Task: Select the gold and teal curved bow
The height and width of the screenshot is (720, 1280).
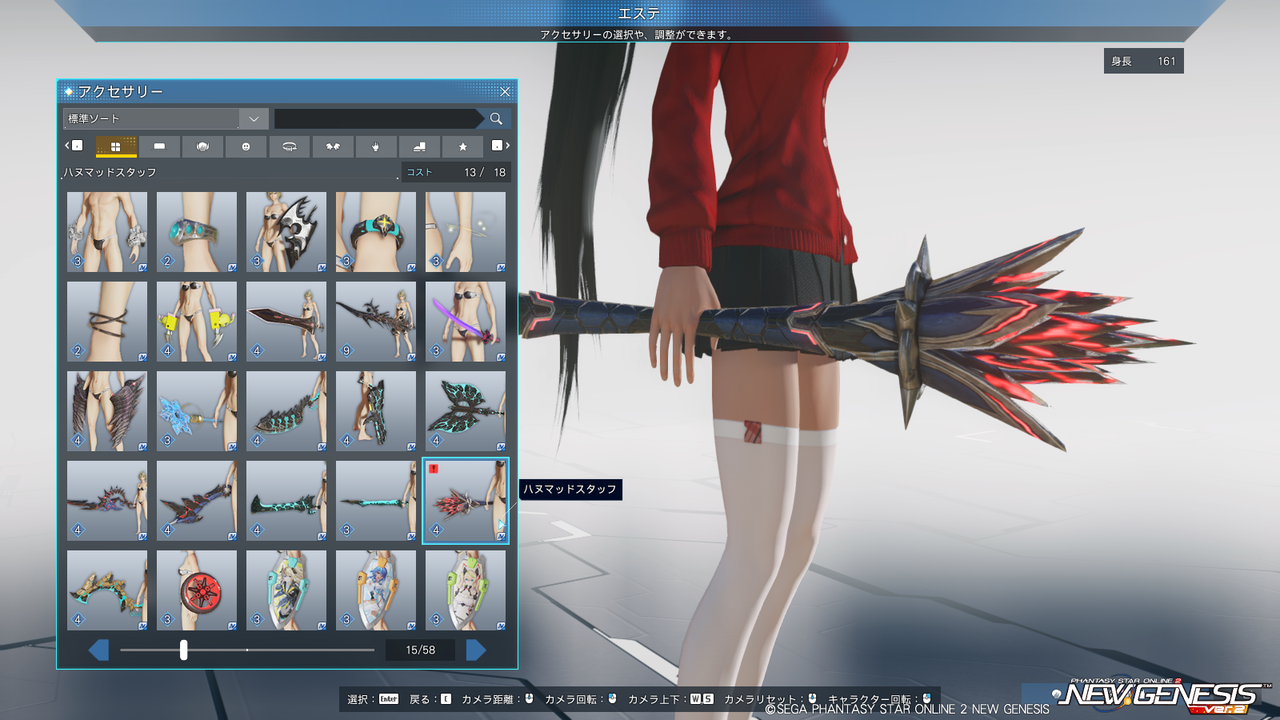Action: click(x=107, y=590)
